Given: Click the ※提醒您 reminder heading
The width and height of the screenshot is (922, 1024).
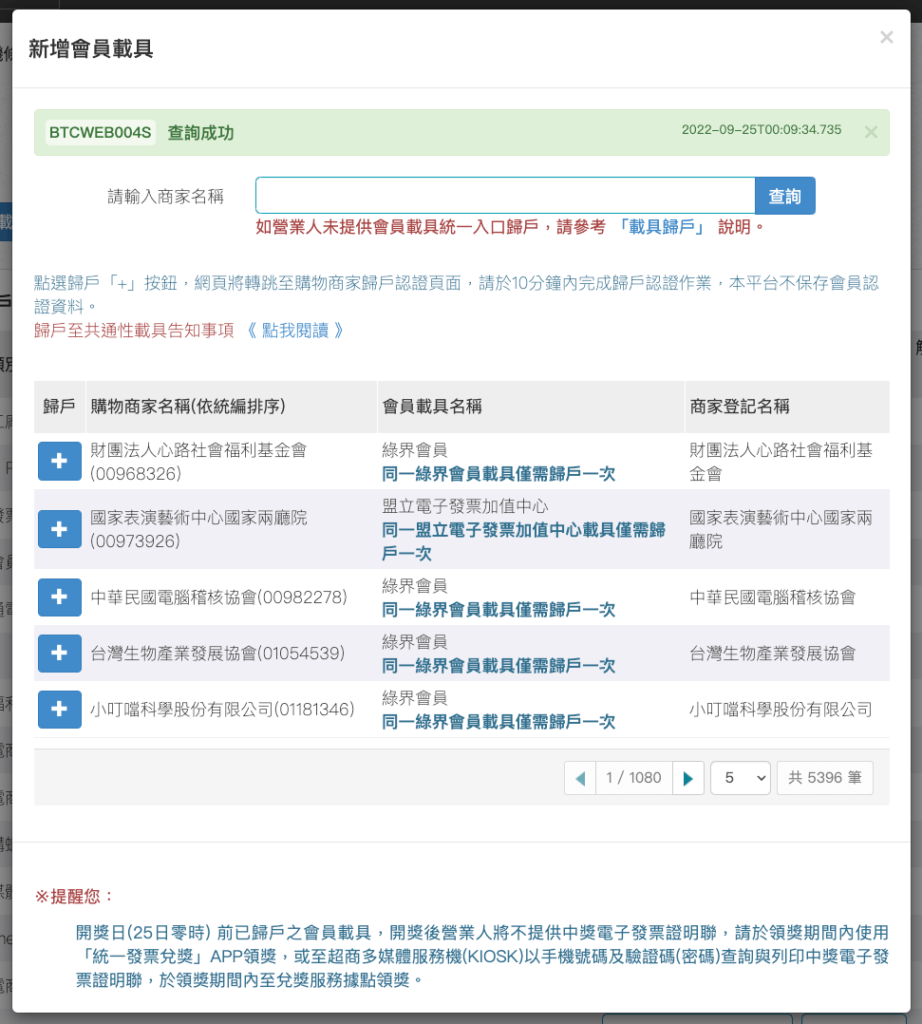Looking at the screenshot, I should [74, 896].
